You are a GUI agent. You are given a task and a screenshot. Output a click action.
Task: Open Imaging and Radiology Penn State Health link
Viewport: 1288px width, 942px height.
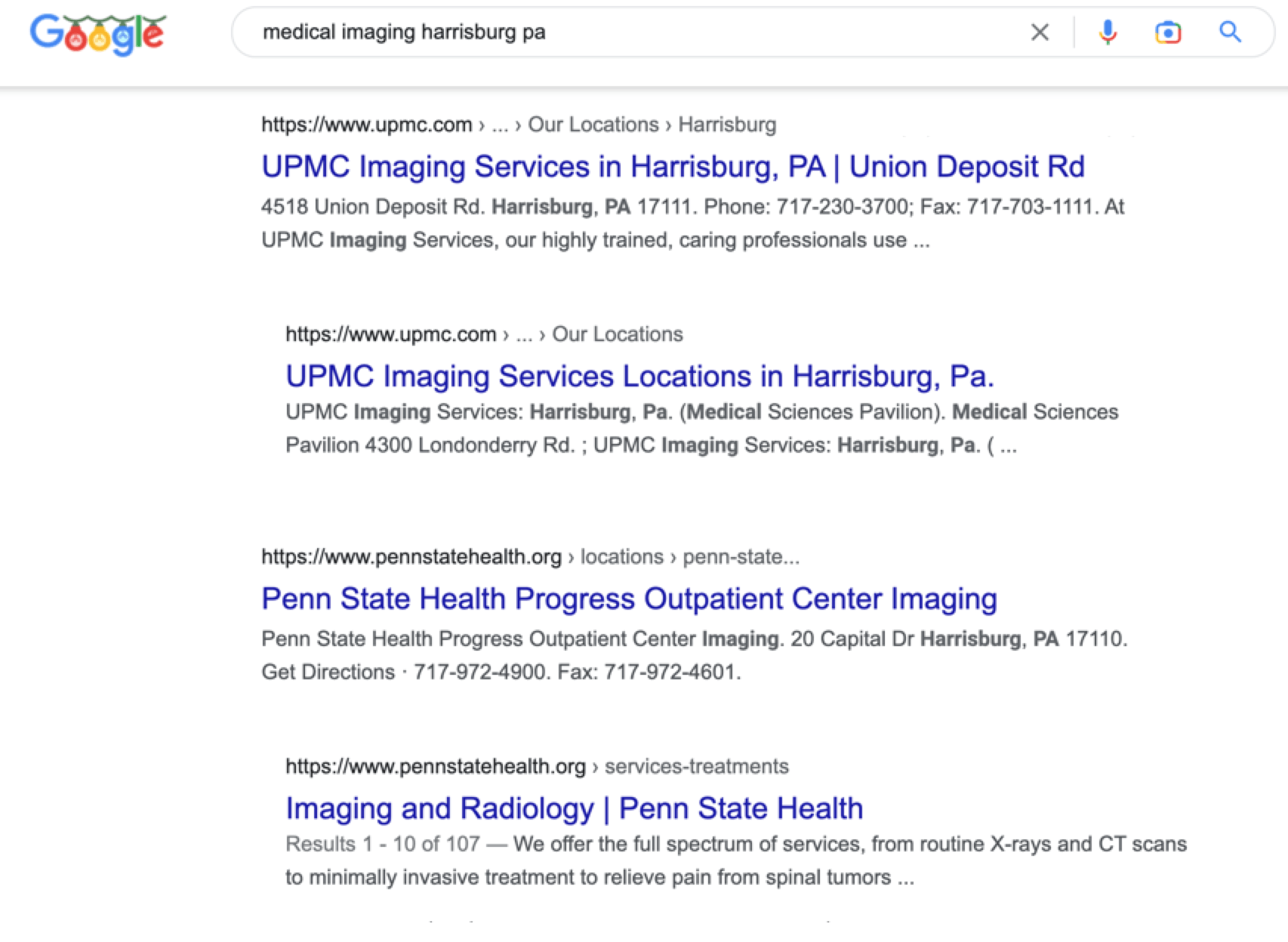[x=575, y=808]
